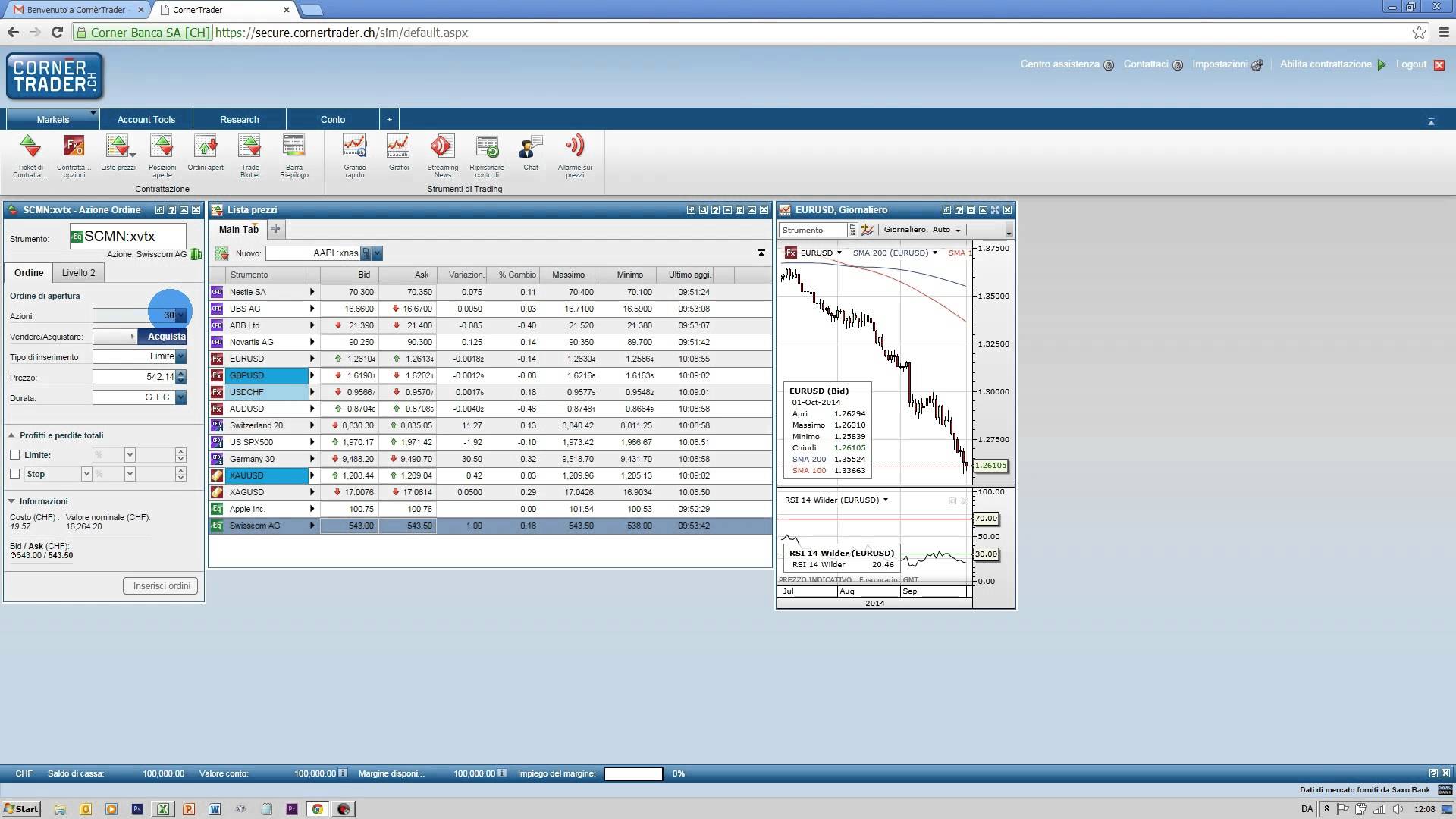Click Impiego del margine progress bar

(633, 773)
